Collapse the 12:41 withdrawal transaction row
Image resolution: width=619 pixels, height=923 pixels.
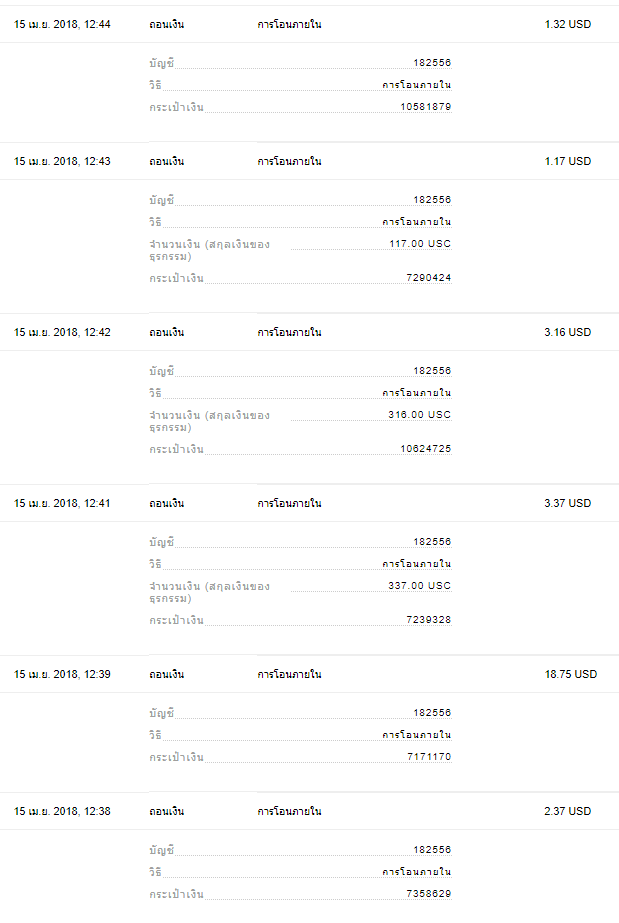(310, 503)
